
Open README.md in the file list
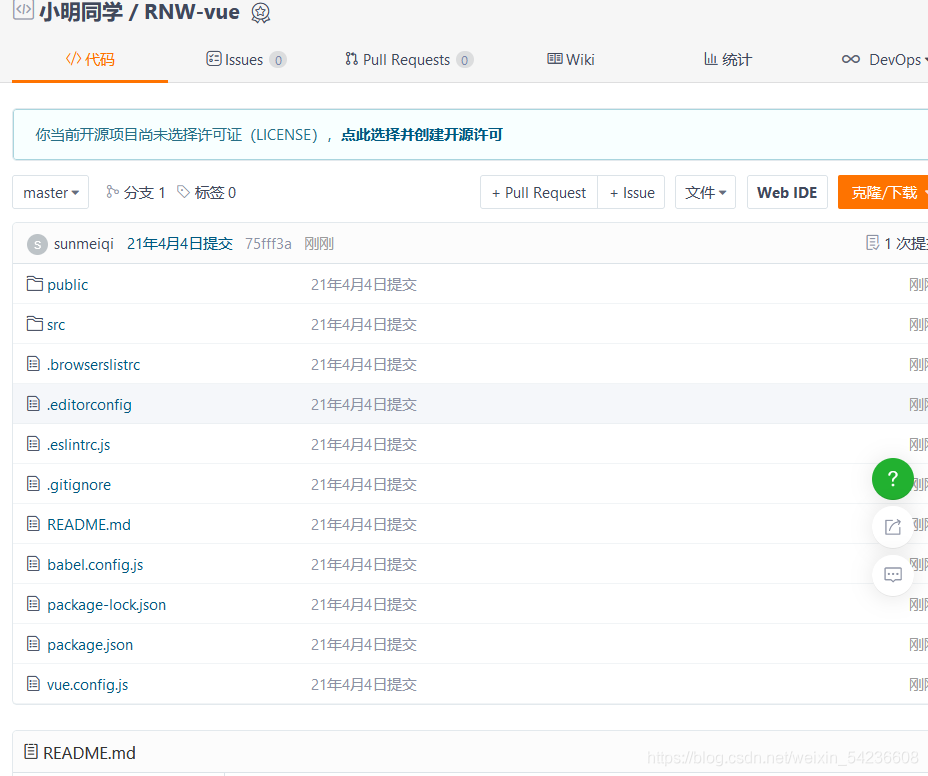pos(89,525)
